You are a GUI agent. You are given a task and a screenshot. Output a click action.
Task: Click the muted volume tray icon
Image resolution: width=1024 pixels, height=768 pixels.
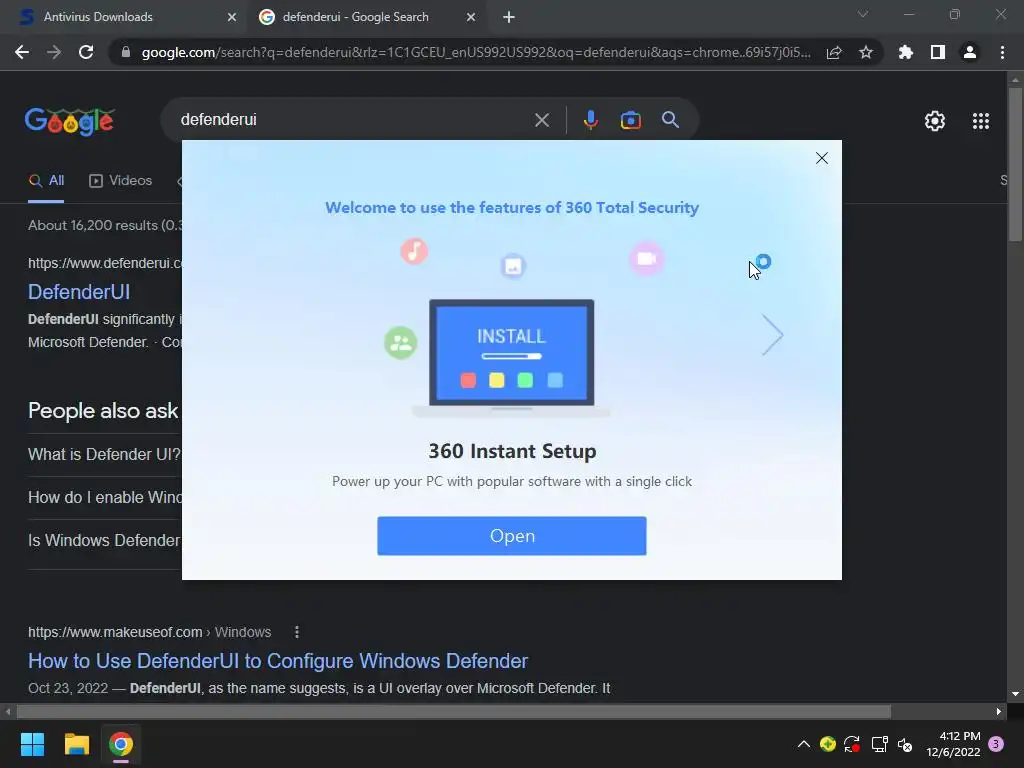(x=904, y=744)
